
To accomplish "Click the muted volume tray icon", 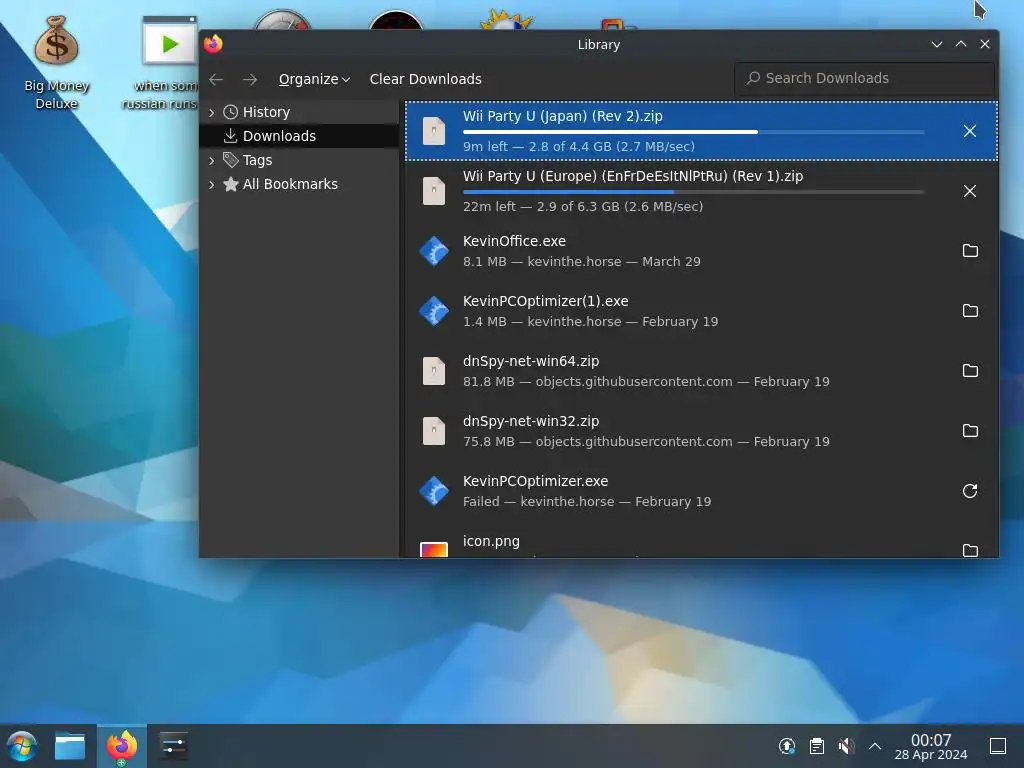I will [x=846, y=746].
